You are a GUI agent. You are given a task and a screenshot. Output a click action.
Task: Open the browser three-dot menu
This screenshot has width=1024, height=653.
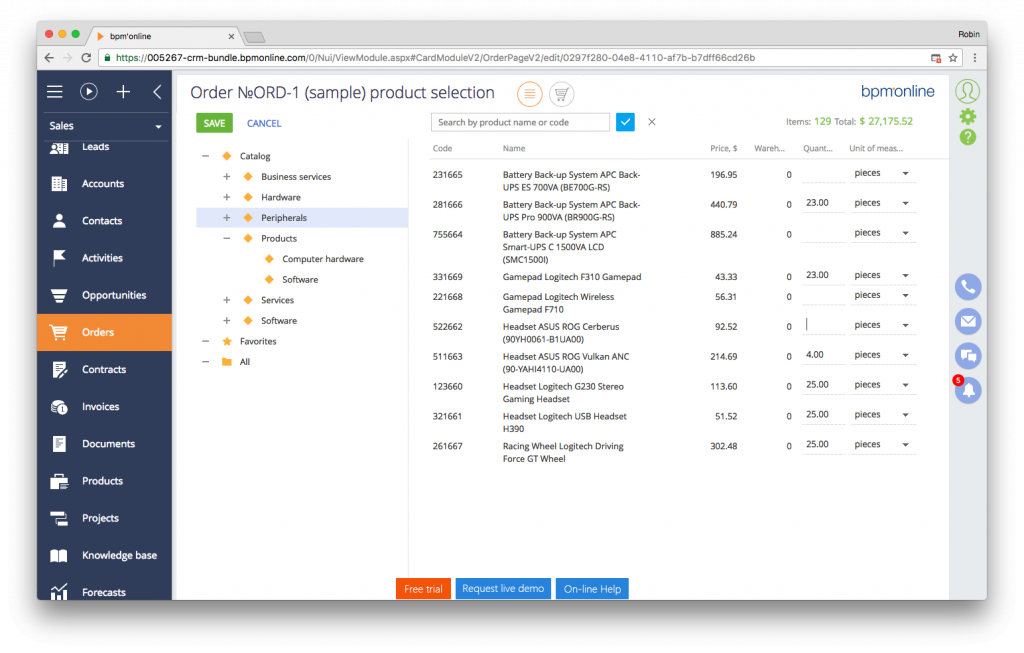pos(974,58)
